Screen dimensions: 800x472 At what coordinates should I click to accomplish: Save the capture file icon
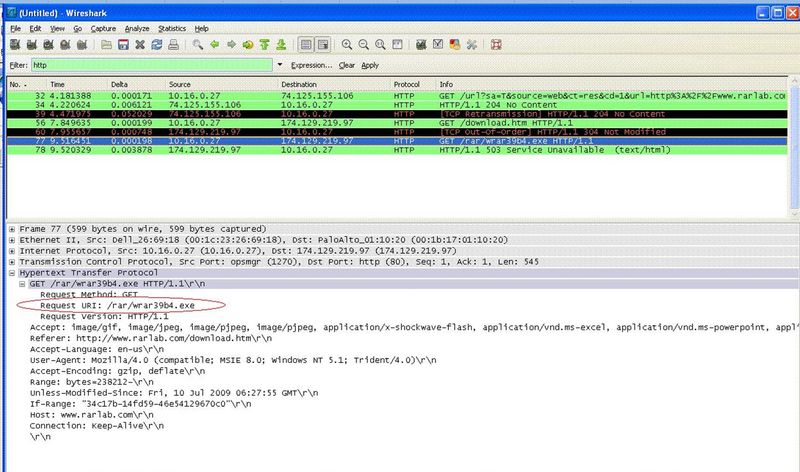point(123,45)
